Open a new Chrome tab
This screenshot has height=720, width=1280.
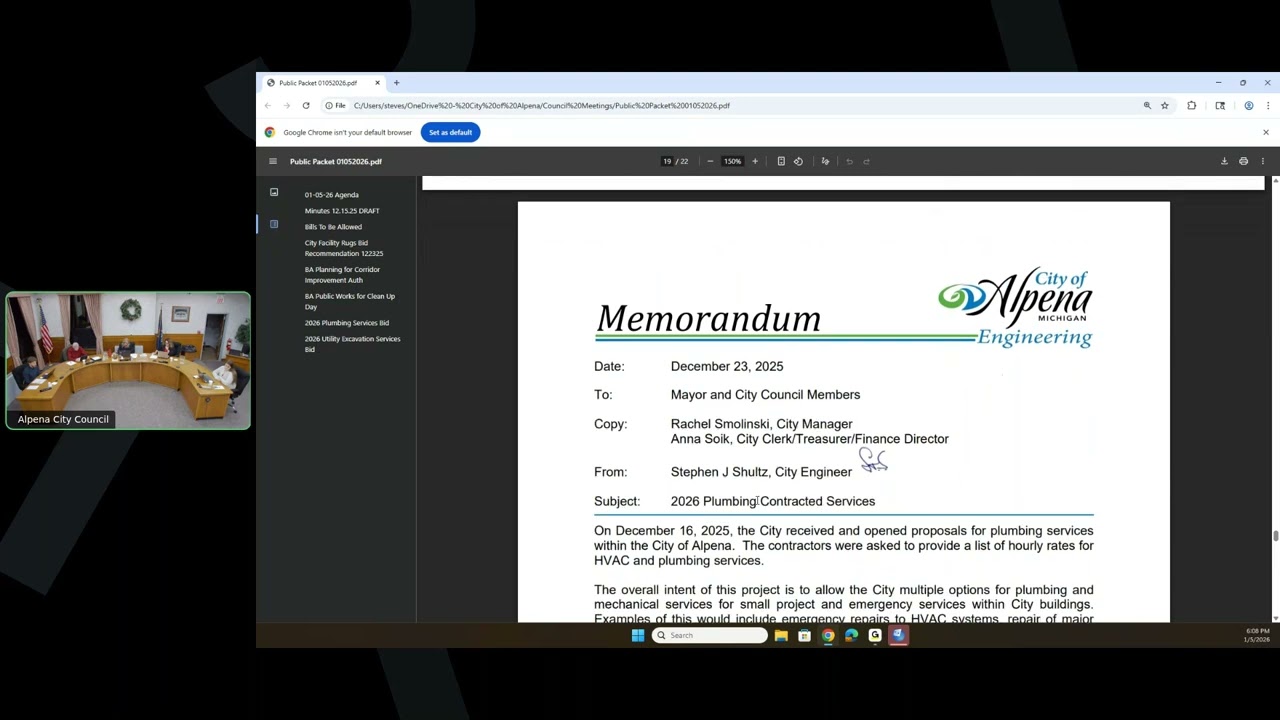[396, 83]
